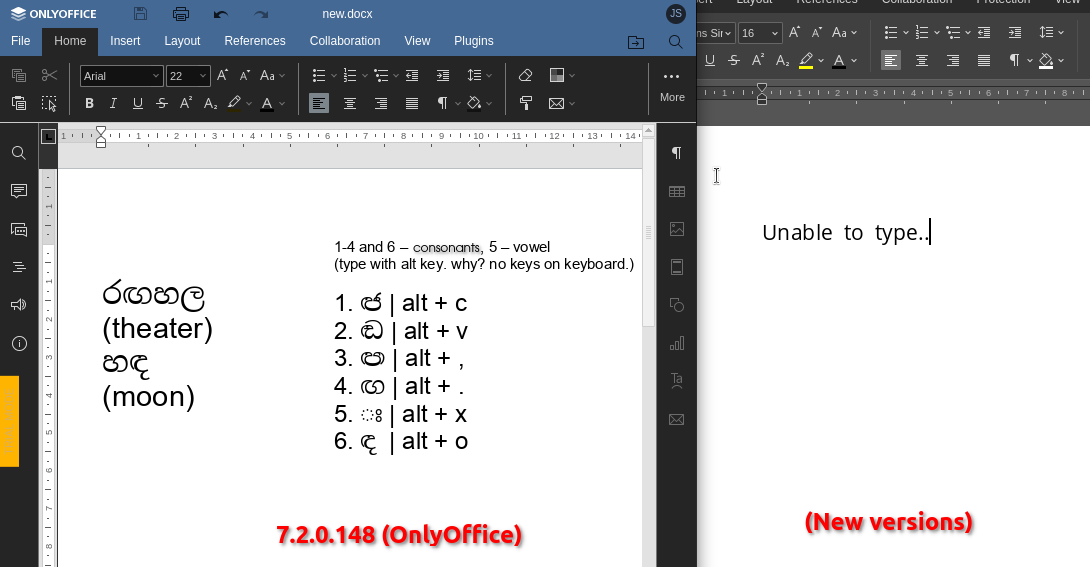Open Find sidebar icon on left panel
Image resolution: width=1090 pixels, height=567 pixels.
click(x=19, y=153)
